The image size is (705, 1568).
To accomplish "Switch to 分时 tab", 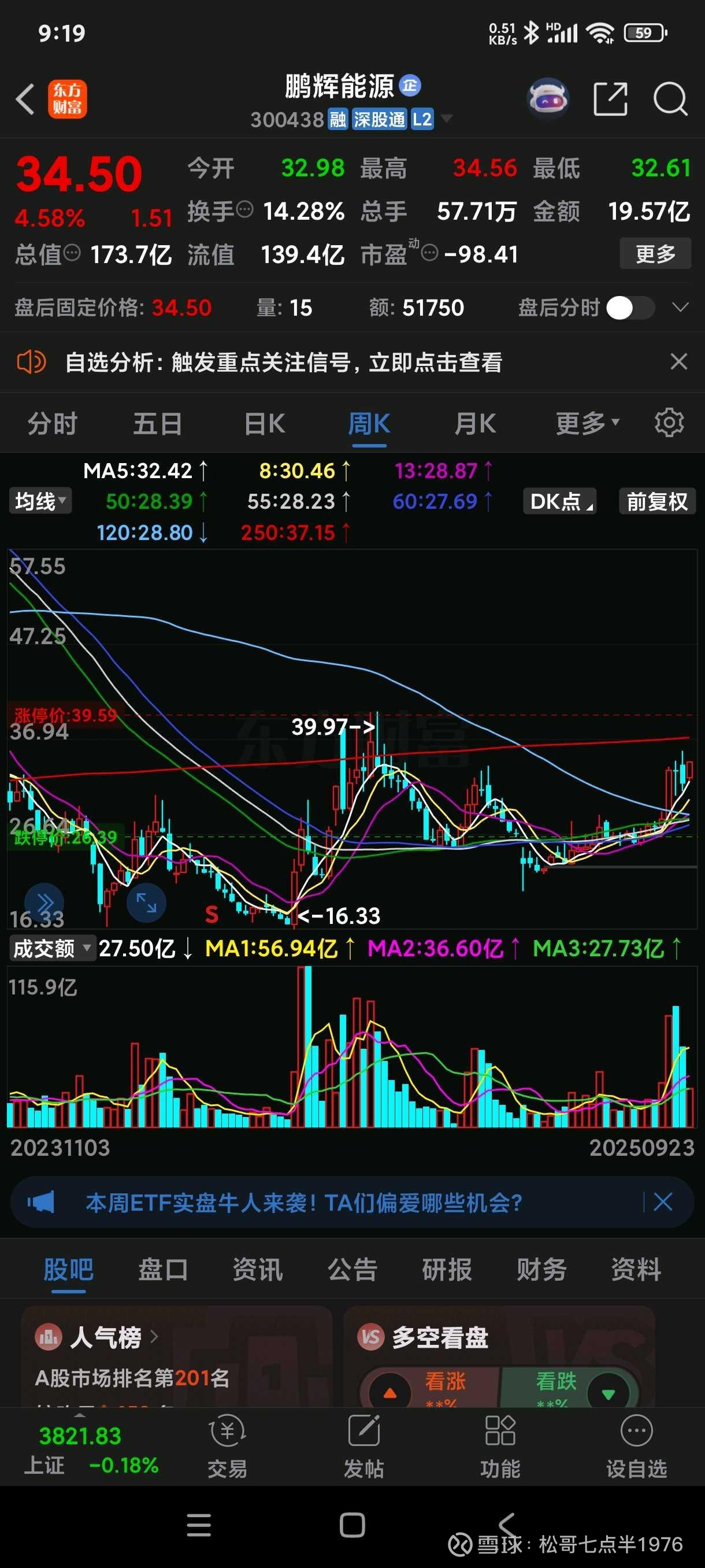I will [x=53, y=423].
